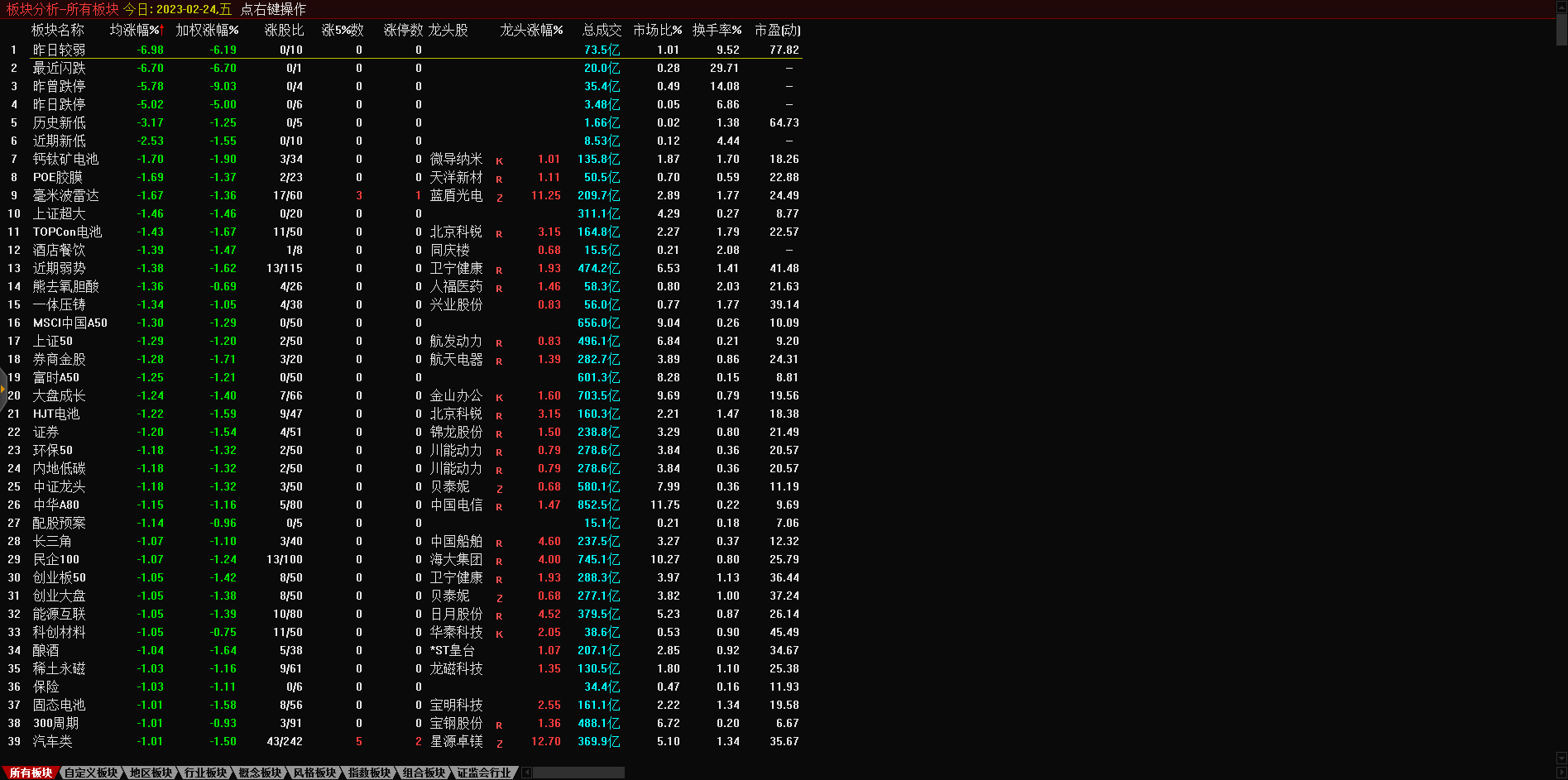
Task: Sort by the 总成交 column header
Action: [601, 30]
